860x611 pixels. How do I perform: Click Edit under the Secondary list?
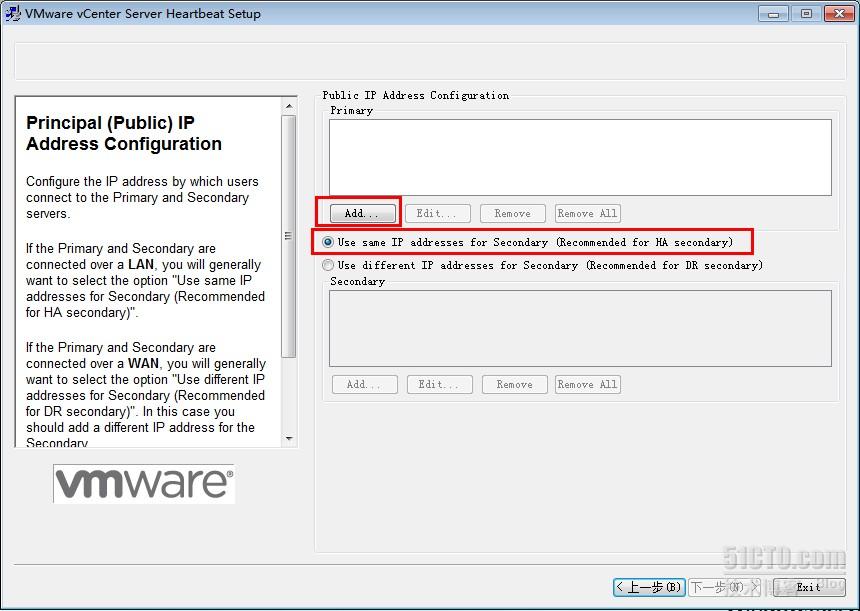point(440,384)
